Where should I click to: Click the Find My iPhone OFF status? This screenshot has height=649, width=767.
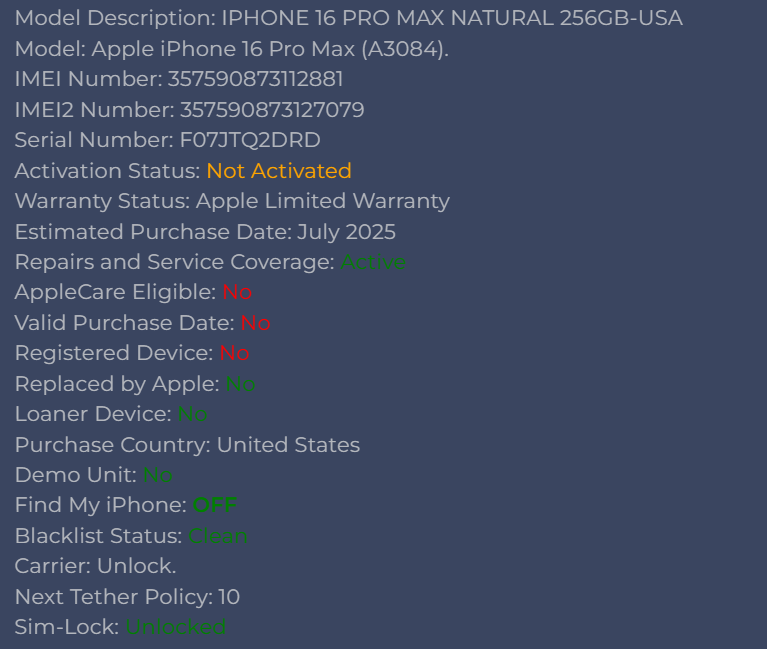[214, 505]
